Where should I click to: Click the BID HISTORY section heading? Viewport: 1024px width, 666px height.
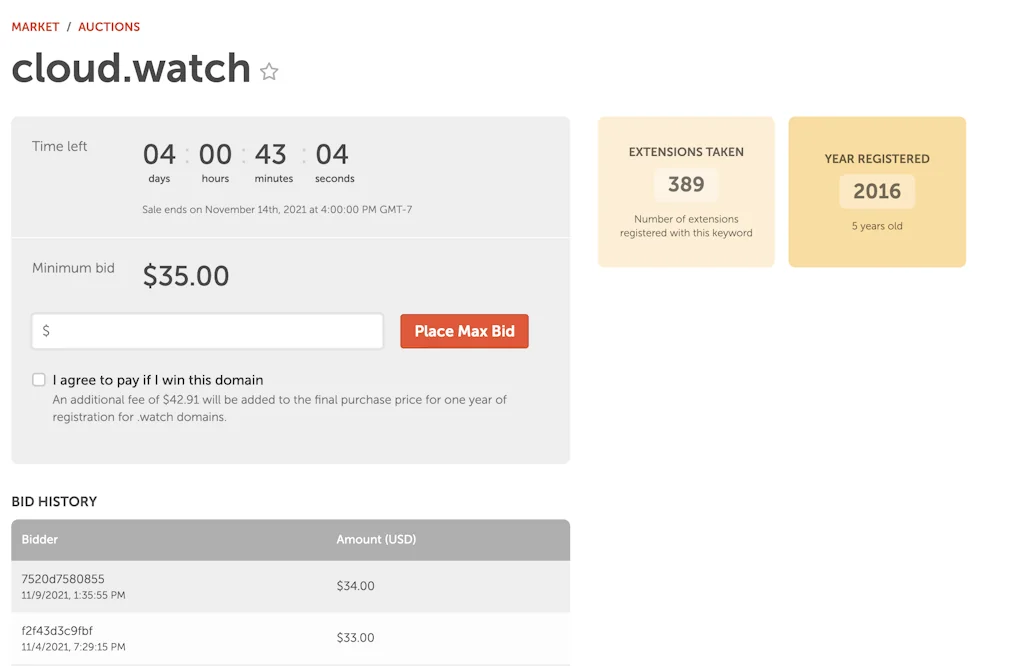(x=55, y=501)
